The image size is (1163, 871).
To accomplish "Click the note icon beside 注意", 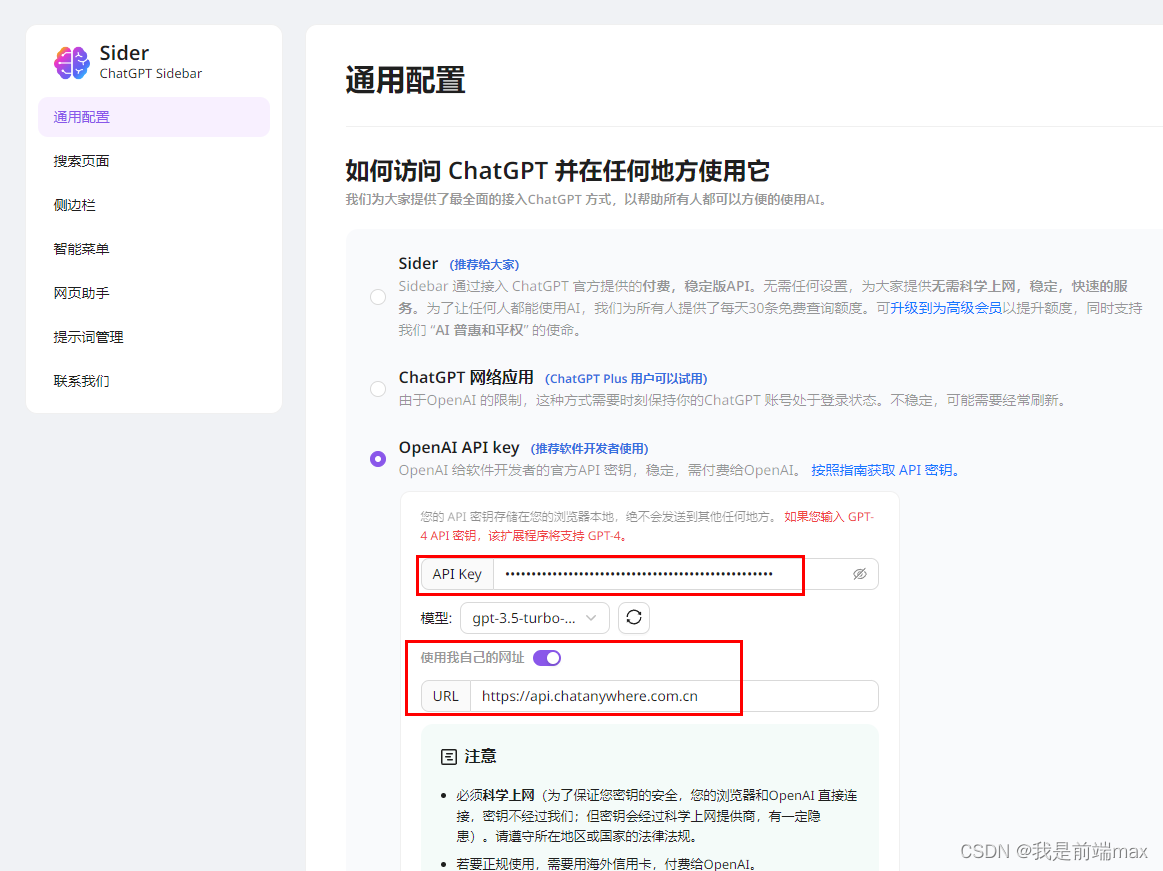I will pos(449,757).
